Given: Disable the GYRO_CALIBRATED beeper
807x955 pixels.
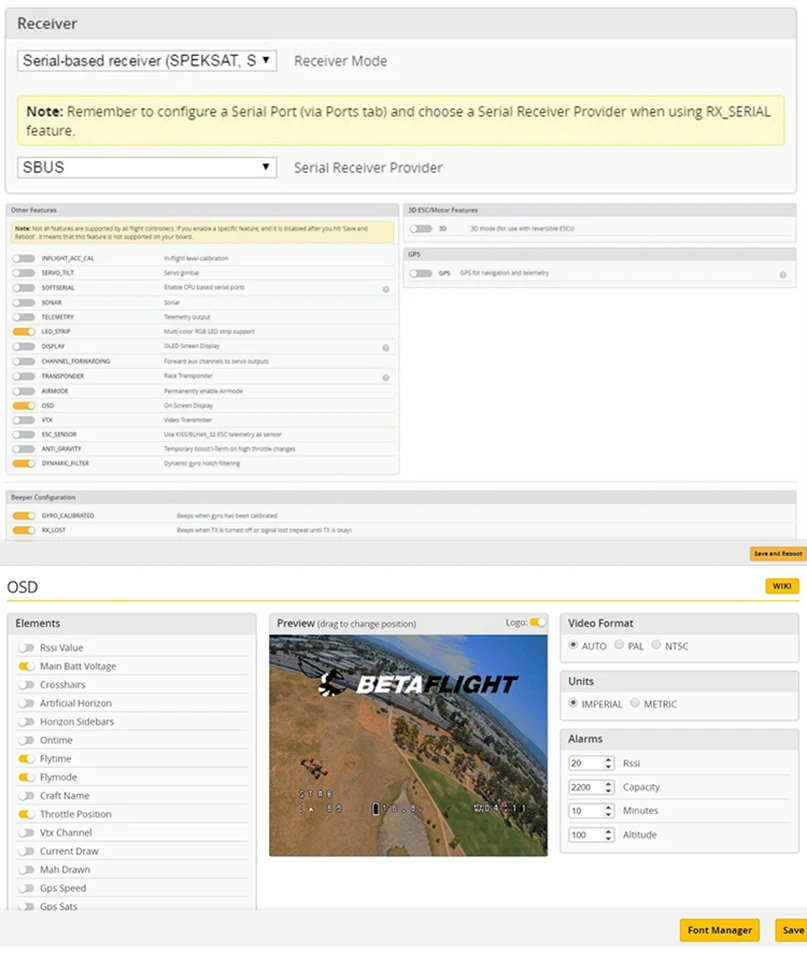Looking at the screenshot, I should click(24, 516).
